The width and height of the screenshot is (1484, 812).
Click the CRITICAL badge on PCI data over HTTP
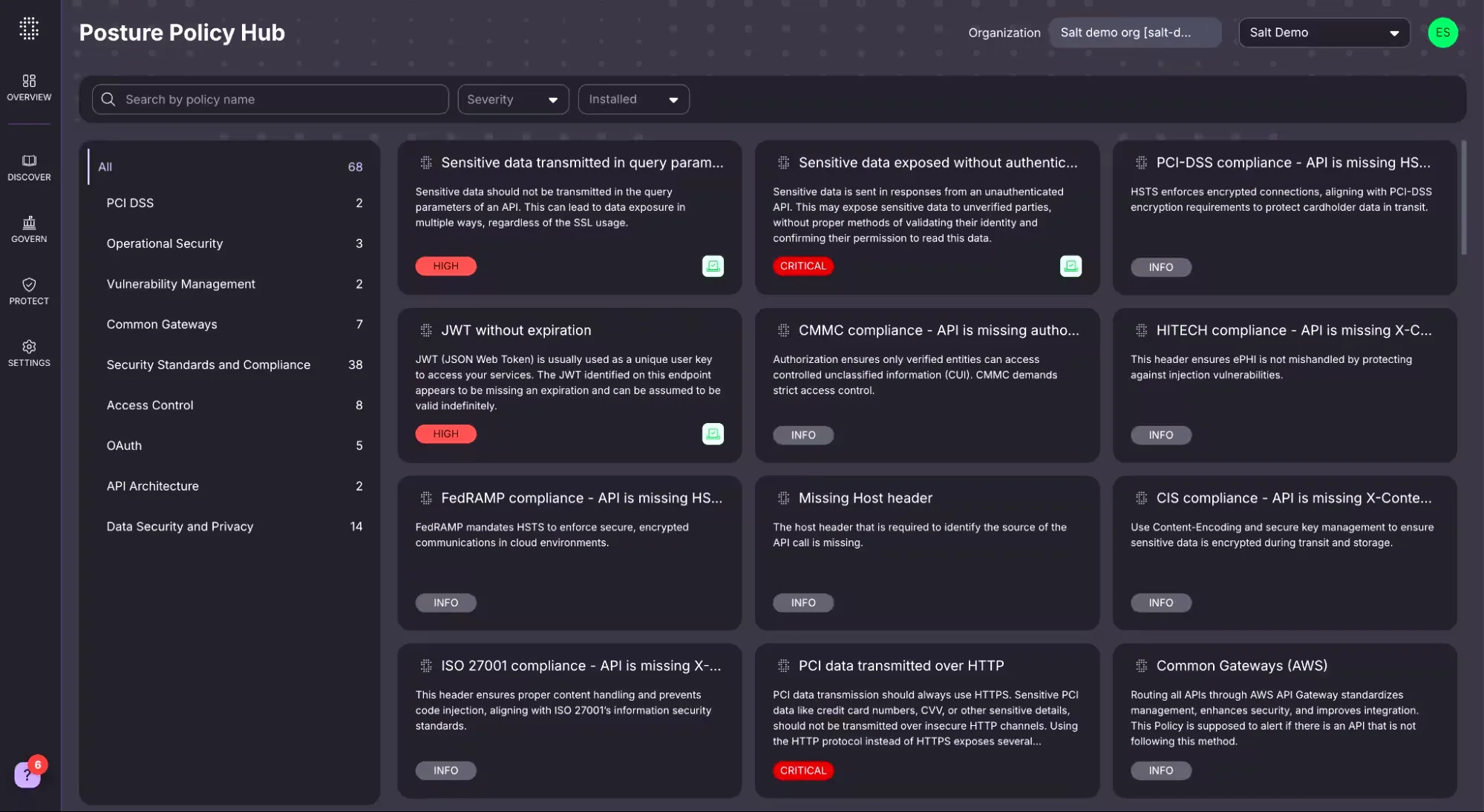click(803, 770)
